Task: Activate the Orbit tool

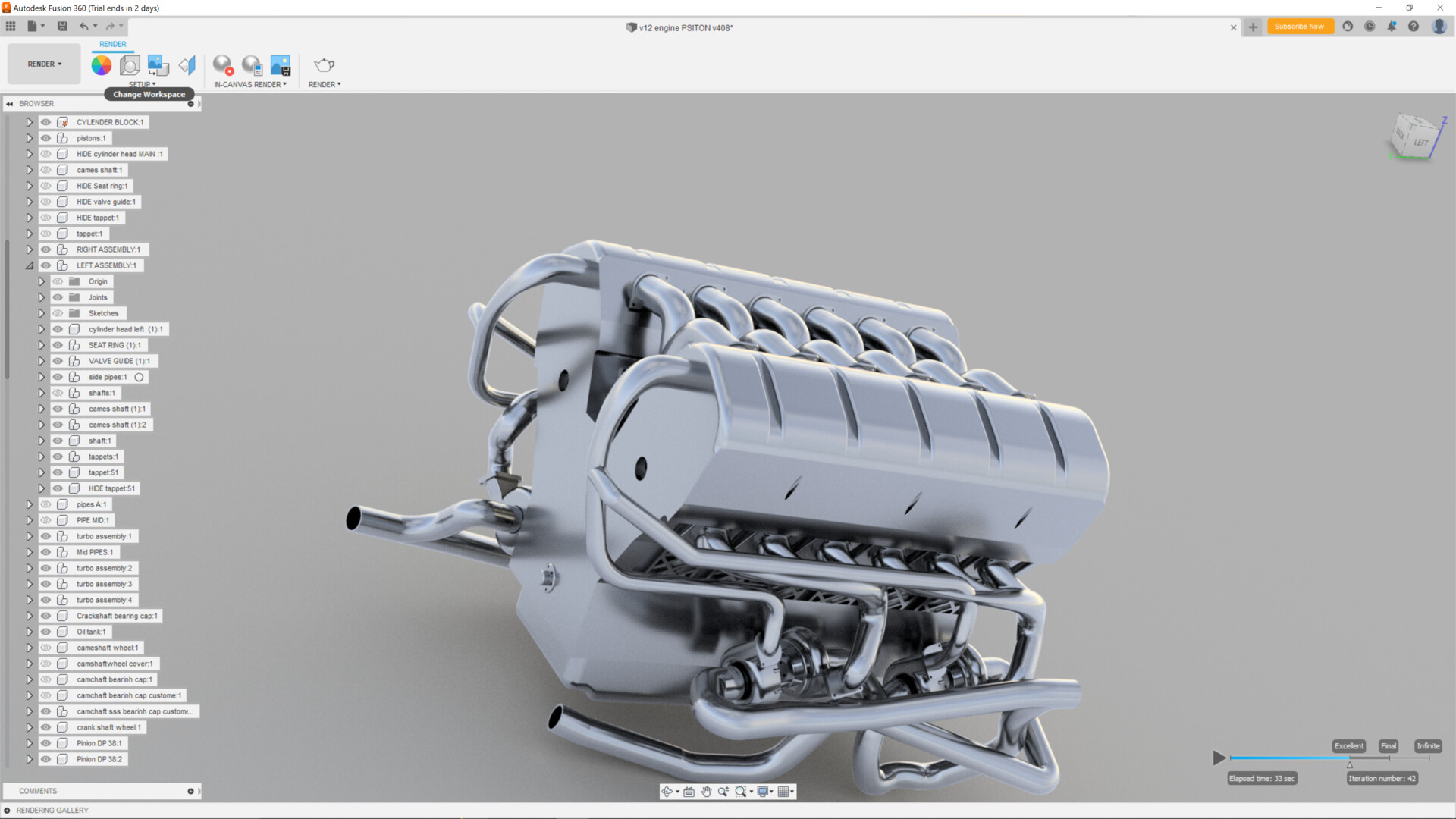Action: pyautogui.click(x=667, y=792)
